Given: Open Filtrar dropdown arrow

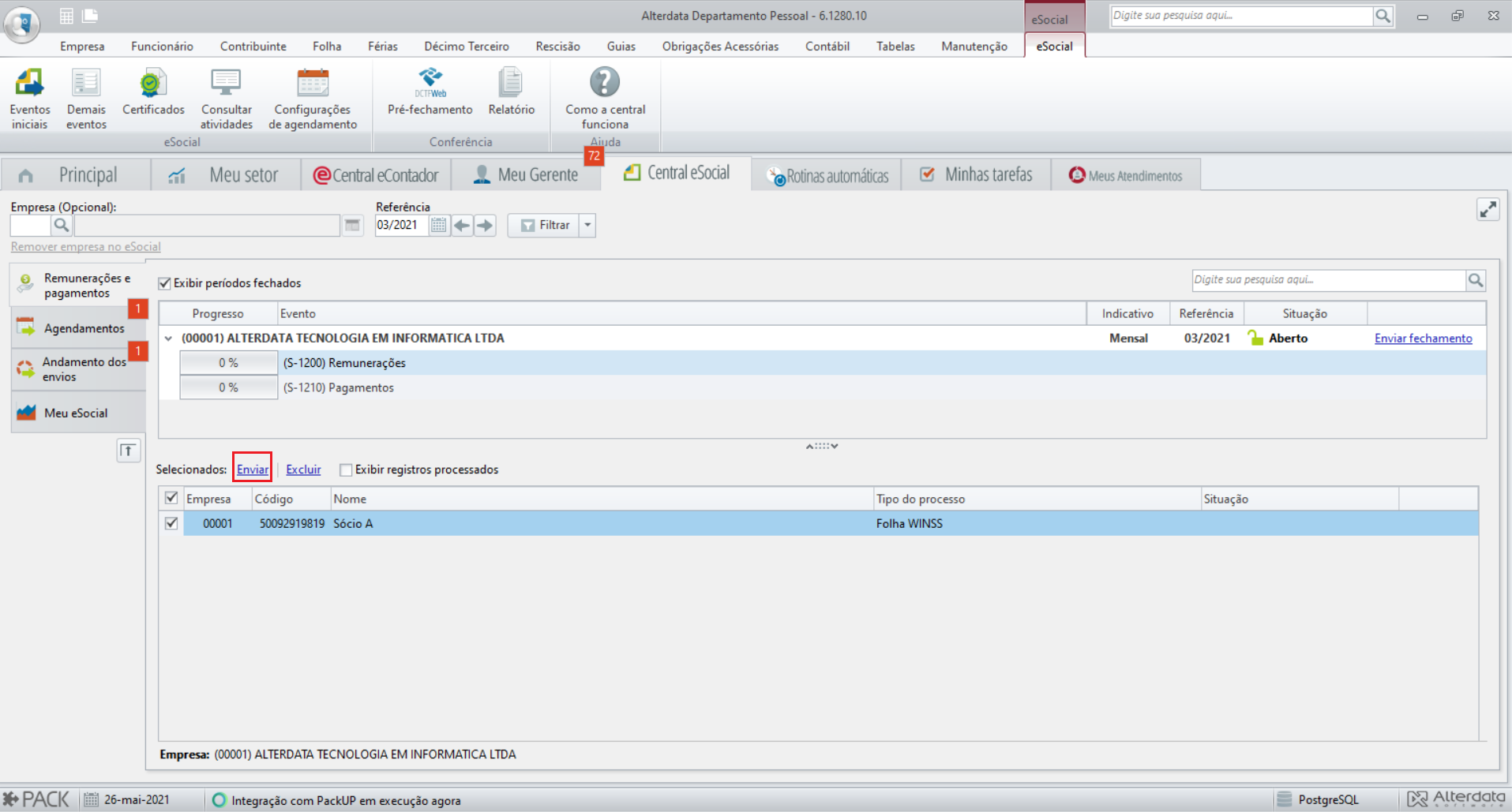Looking at the screenshot, I should point(587,226).
